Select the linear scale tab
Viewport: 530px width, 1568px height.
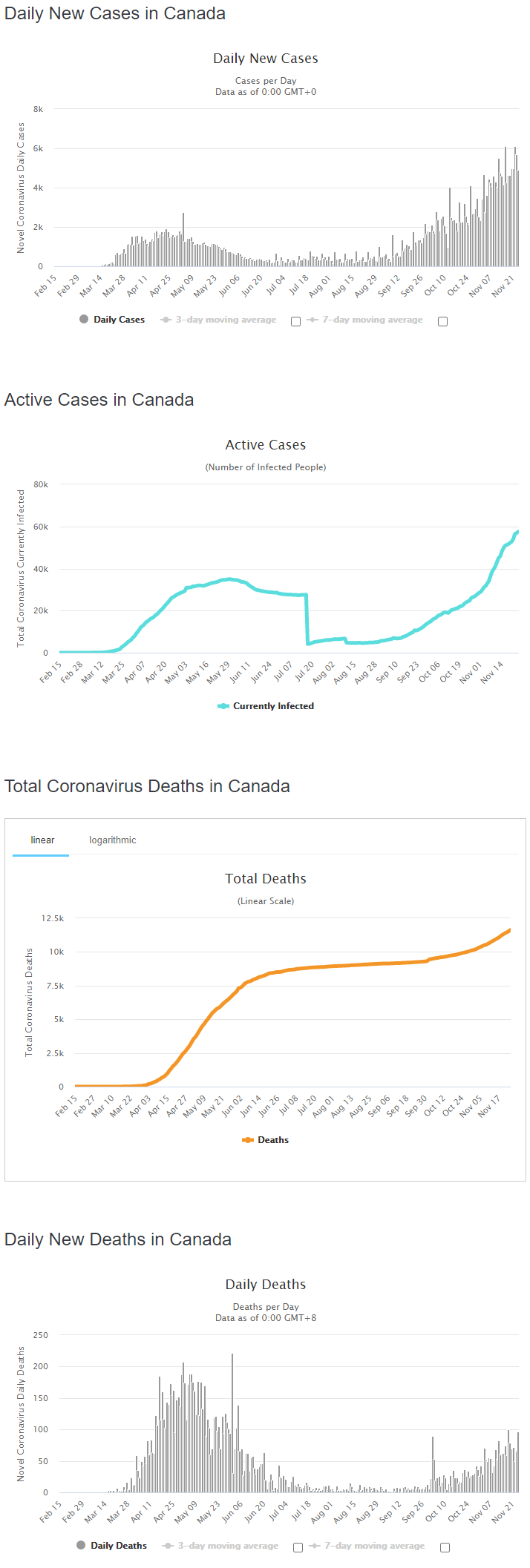(x=42, y=840)
